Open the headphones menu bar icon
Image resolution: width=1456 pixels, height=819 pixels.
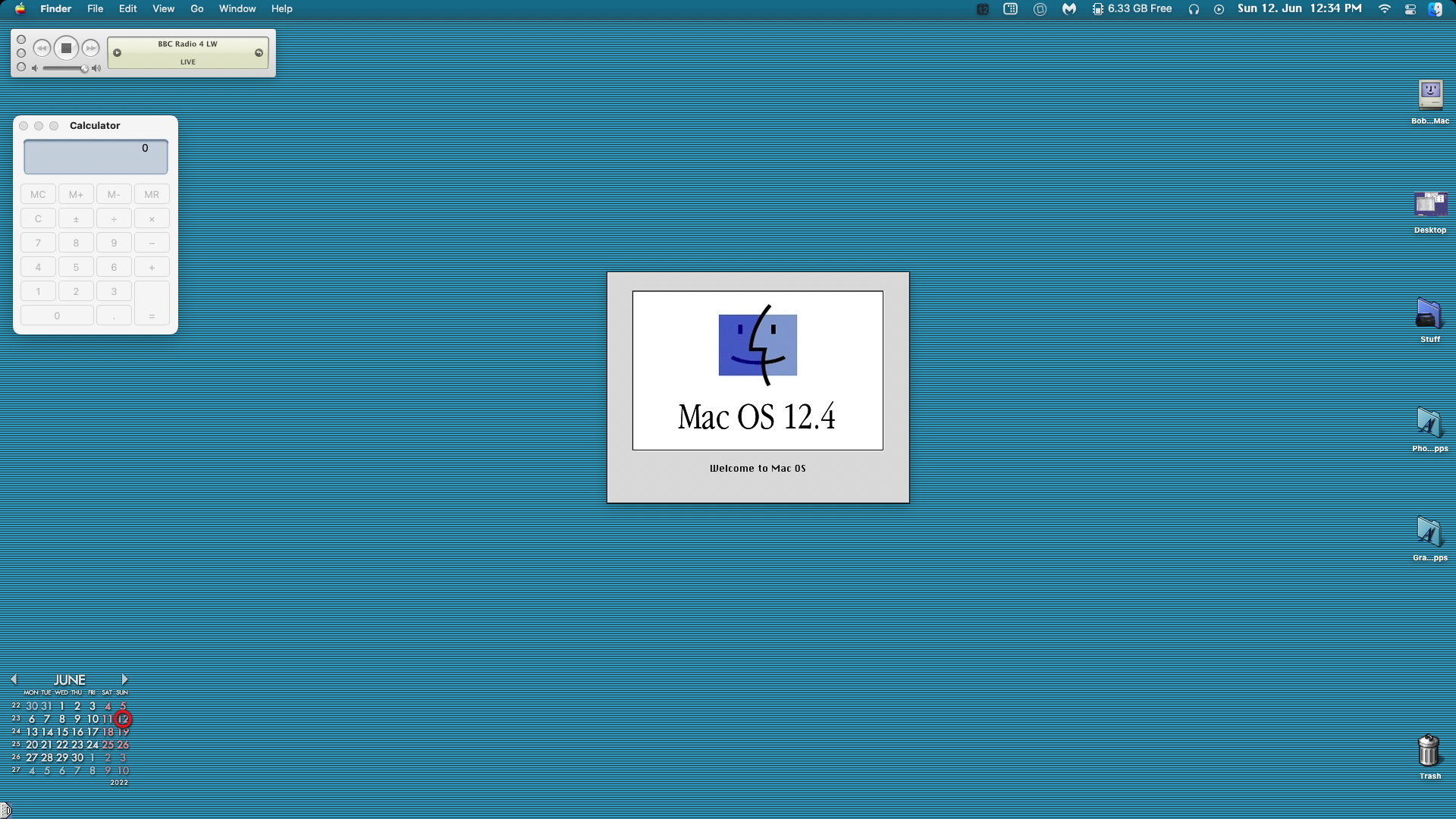(1194, 9)
